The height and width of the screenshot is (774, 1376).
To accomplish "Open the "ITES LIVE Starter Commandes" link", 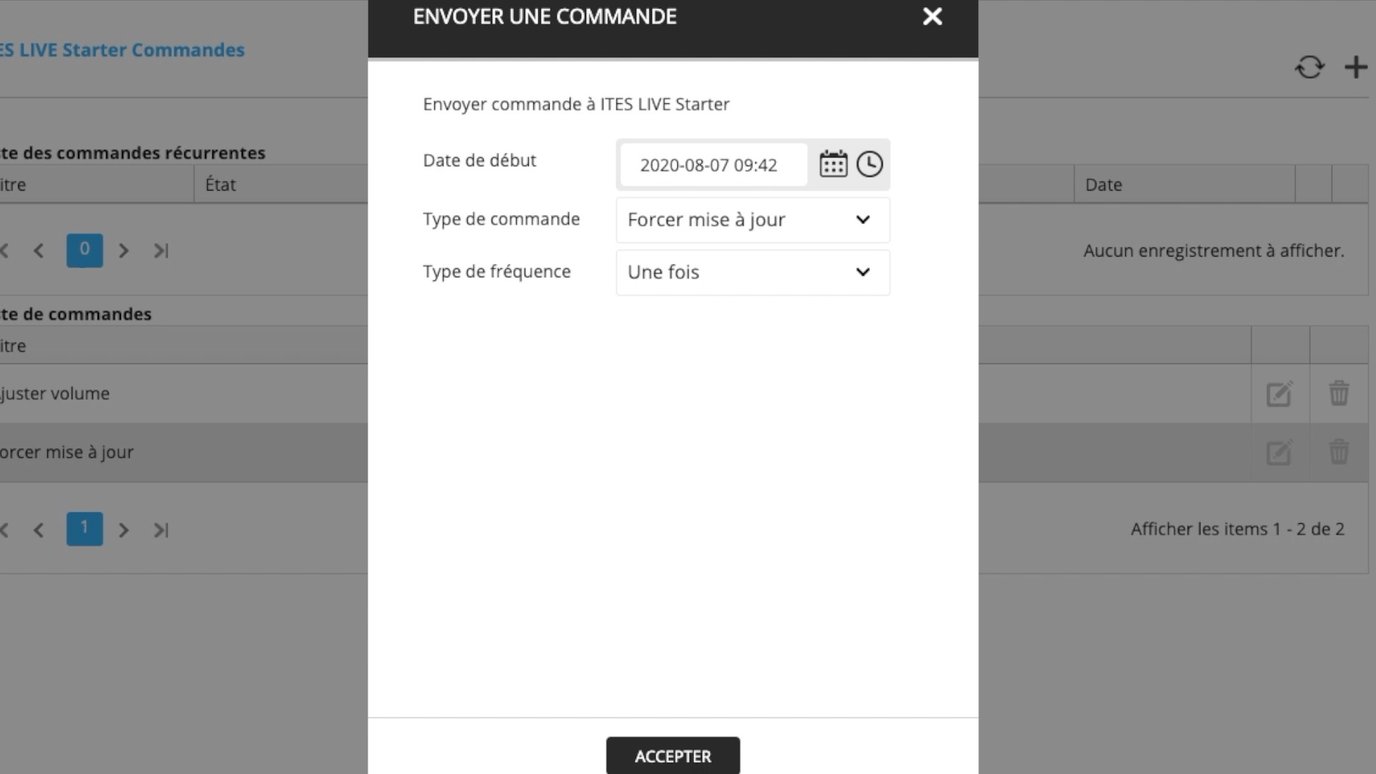I will 122,49.
